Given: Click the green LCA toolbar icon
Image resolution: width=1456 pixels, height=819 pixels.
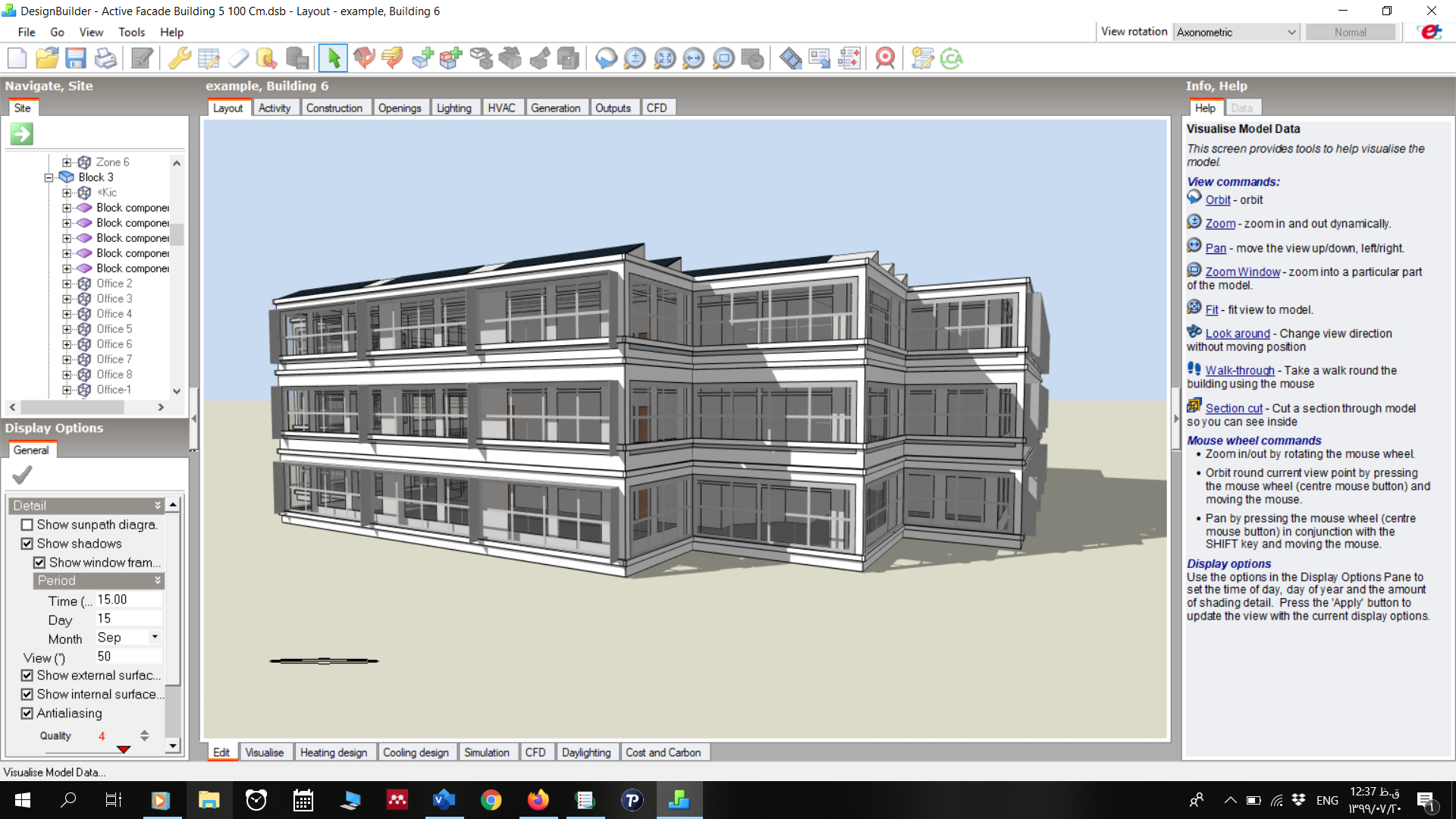Looking at the screenshot, I should (x=952, y=58).
